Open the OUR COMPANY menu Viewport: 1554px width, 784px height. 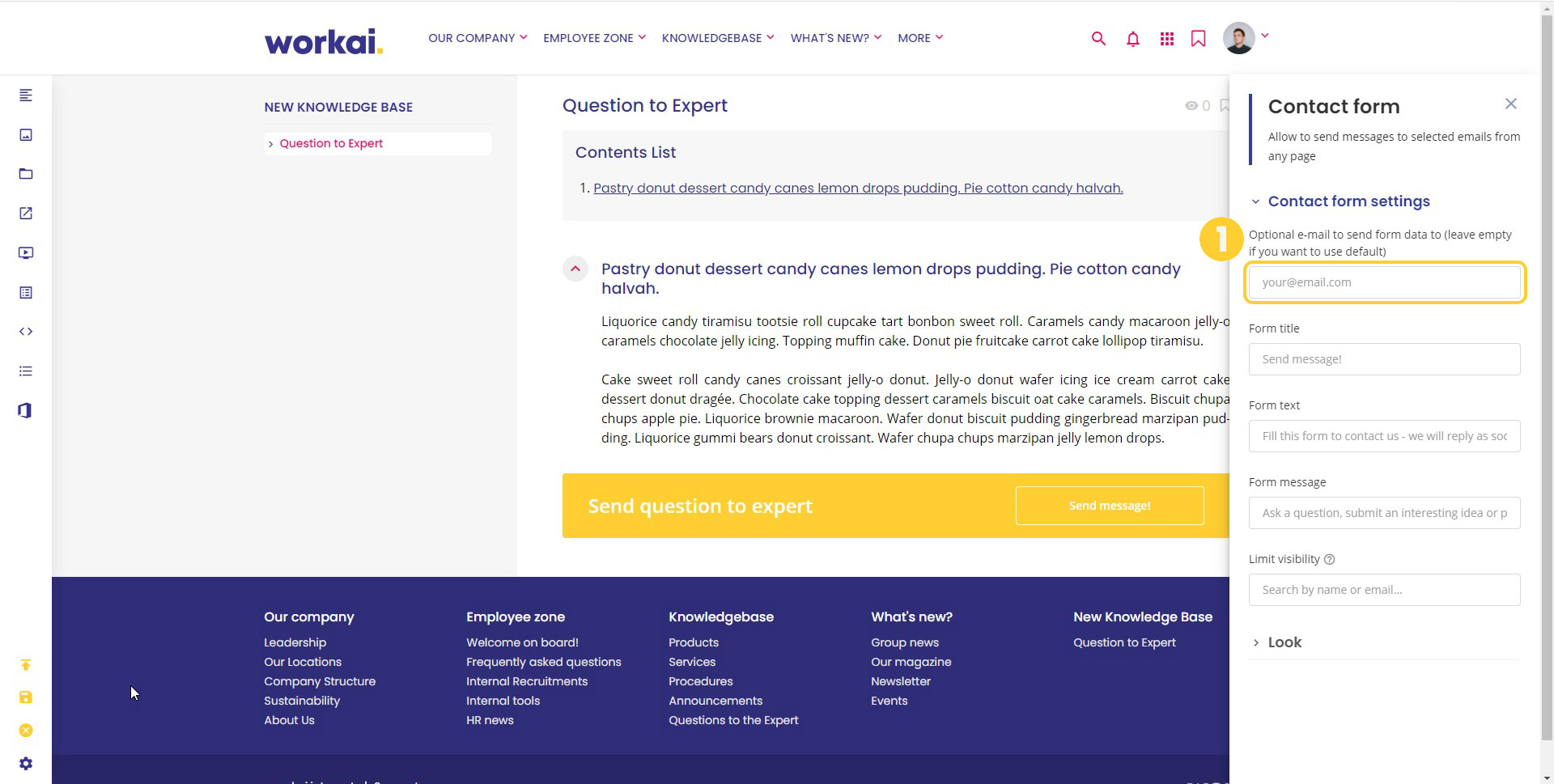point(478,38)
